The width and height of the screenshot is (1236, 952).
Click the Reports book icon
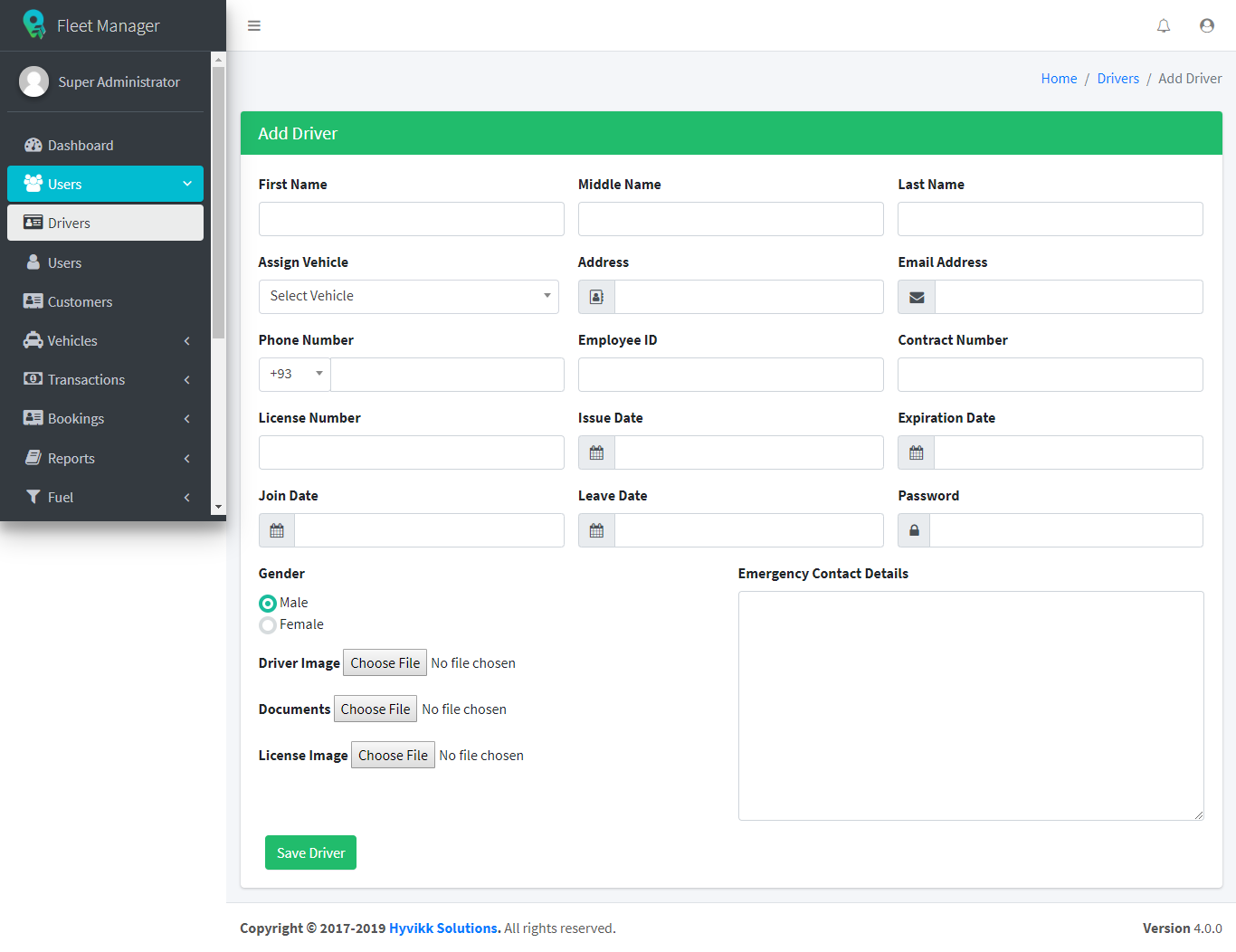[x=33, y=458]
